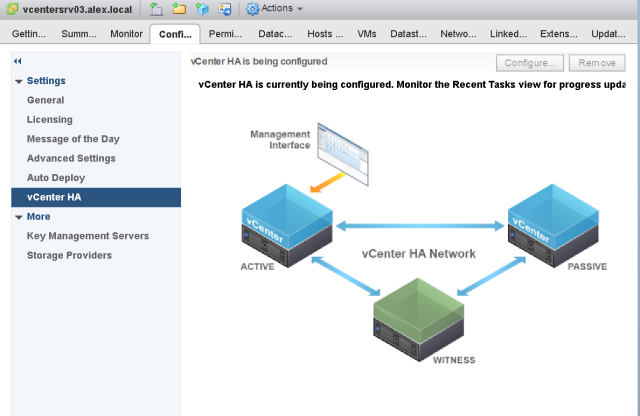Switch to the Hosts tab

pos(325,34)
